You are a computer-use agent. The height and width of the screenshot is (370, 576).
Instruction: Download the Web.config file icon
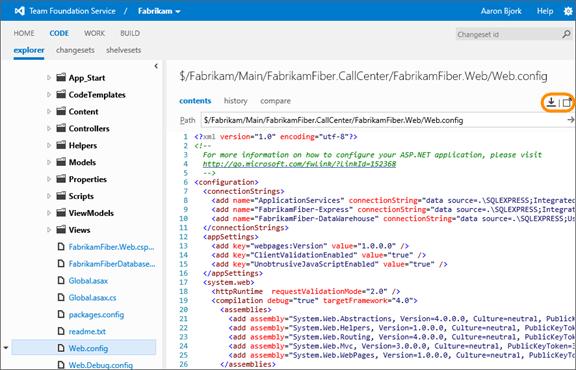point(551,102)
